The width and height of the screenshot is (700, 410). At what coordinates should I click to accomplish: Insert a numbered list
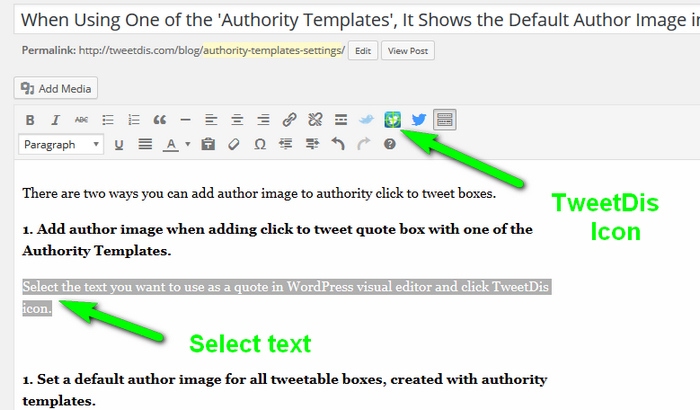133,120
